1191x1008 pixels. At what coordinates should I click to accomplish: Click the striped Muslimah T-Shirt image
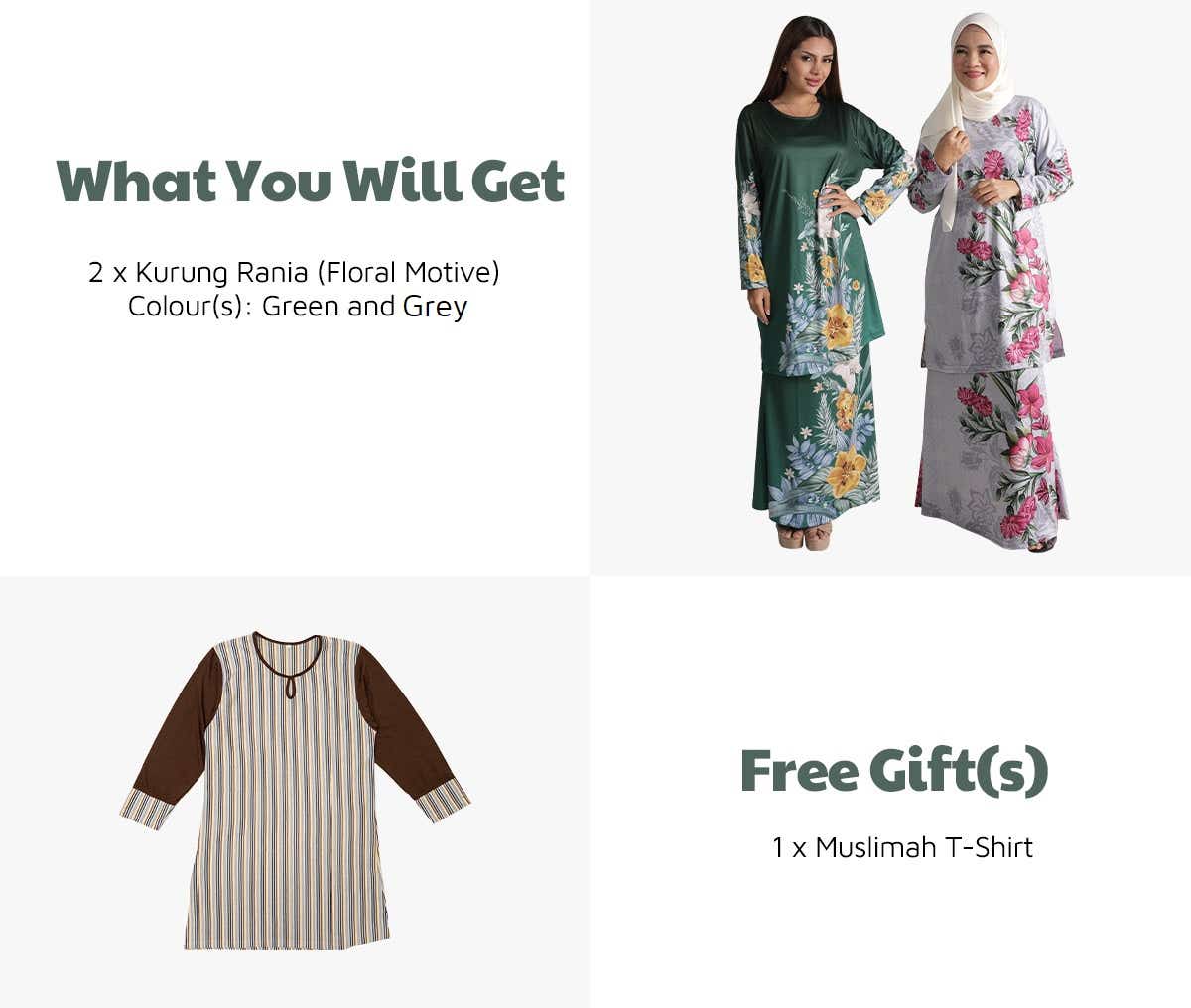pyautogui.click(x=295, y=791)
